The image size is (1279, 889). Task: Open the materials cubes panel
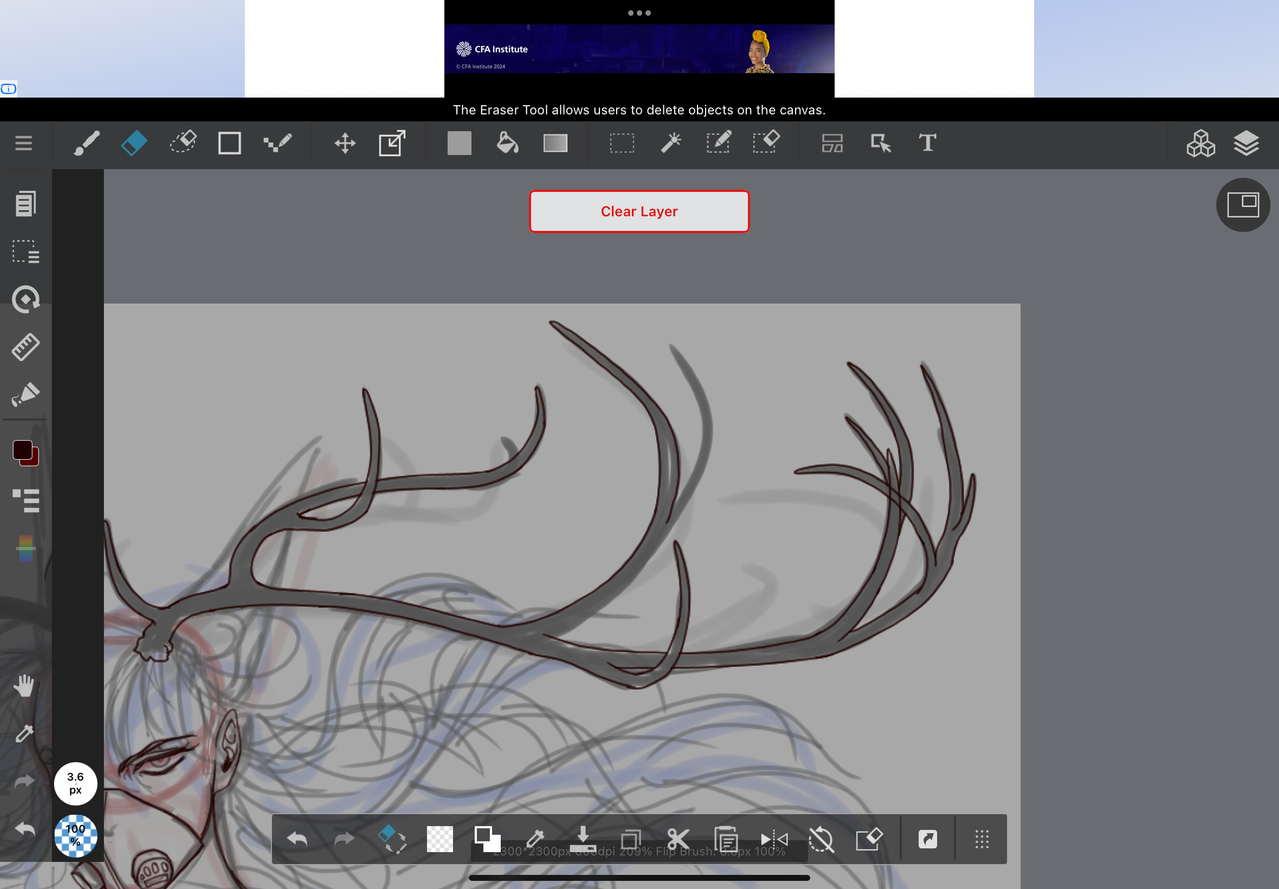point(1200,144)
